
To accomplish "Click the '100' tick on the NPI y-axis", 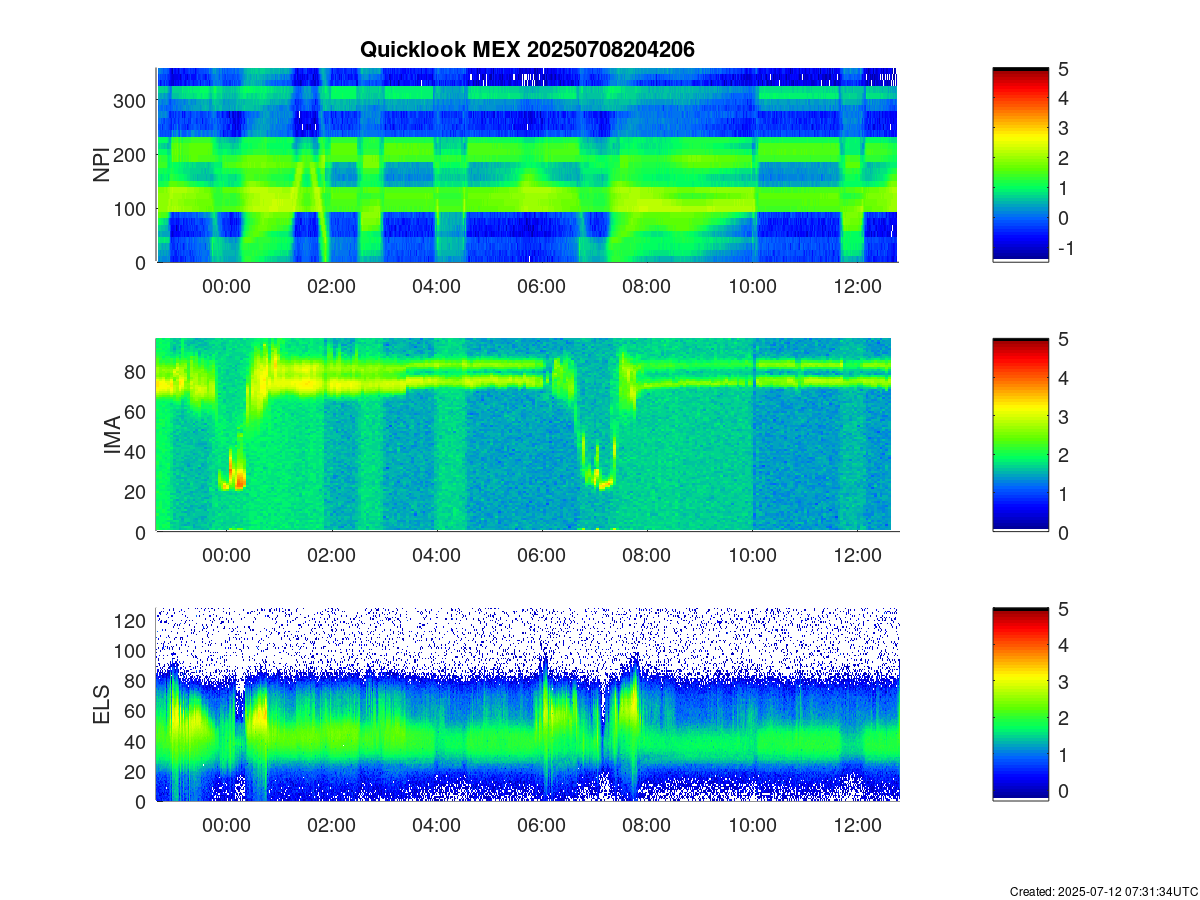I will tap(132, 209).
